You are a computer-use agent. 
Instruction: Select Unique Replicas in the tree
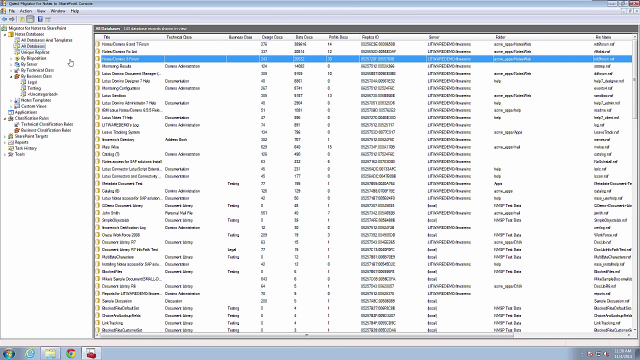(35, 52)
